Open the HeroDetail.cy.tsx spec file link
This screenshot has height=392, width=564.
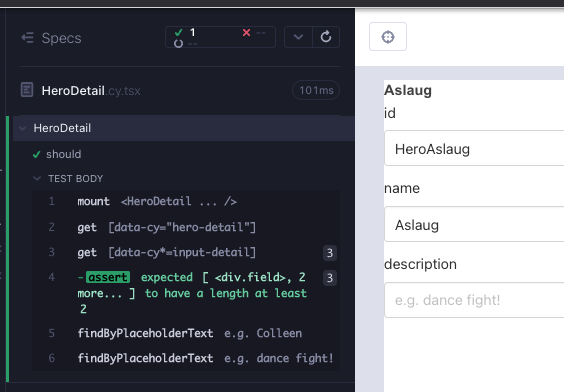point(91,91)
